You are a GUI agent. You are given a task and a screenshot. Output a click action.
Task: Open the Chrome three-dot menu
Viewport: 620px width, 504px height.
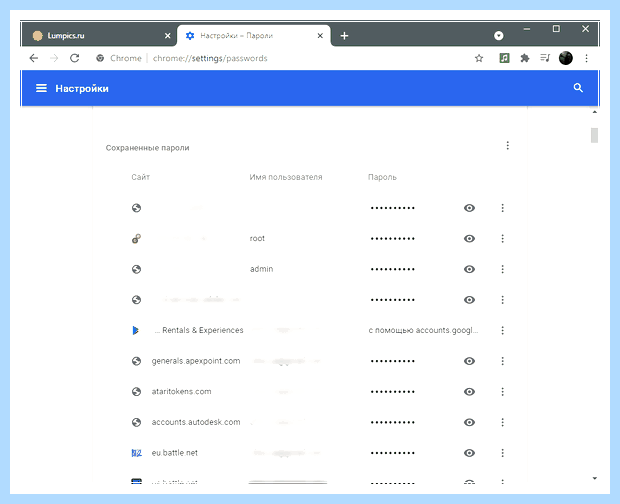click(586, 58)
